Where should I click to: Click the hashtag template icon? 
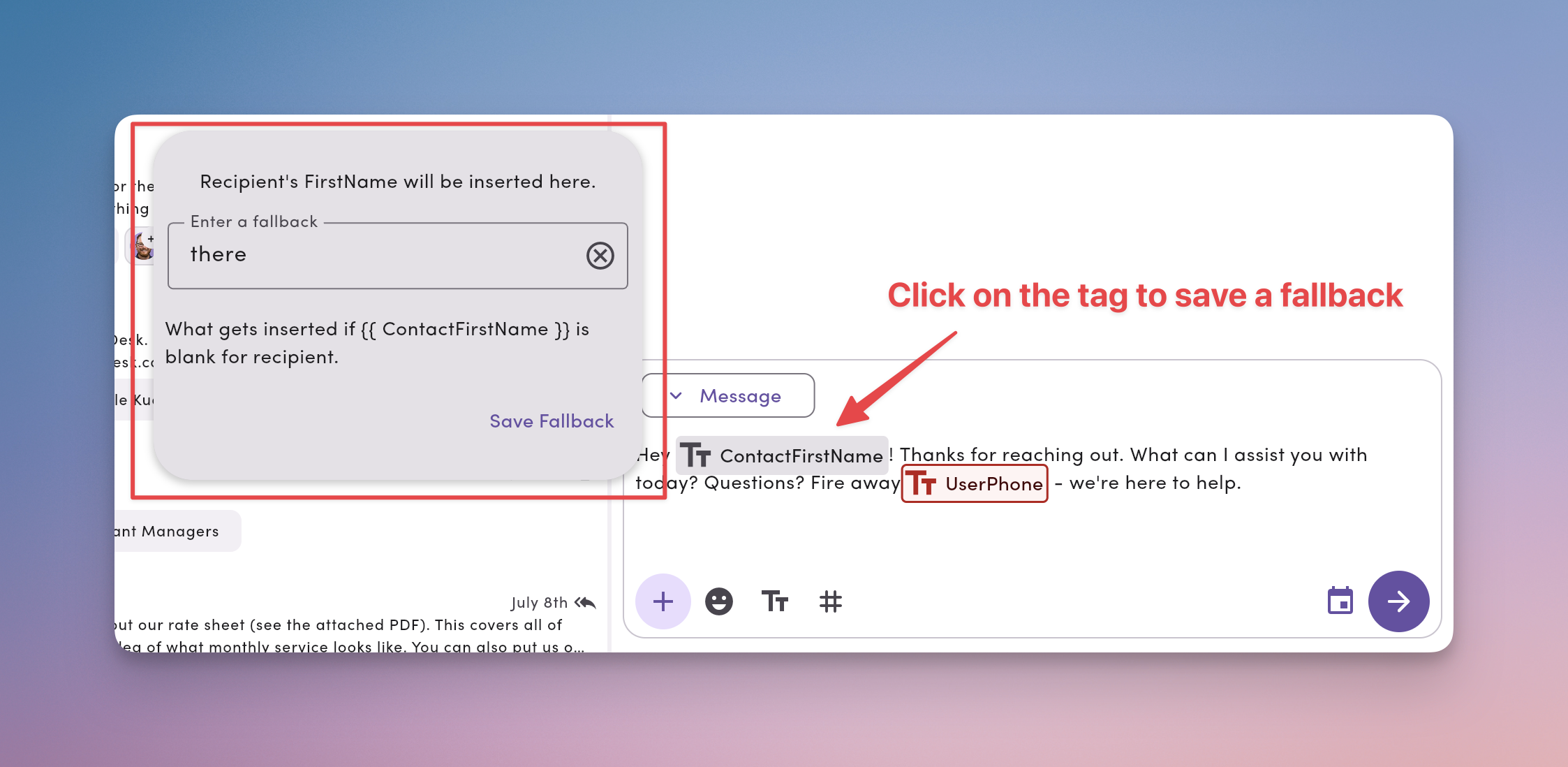830,601
